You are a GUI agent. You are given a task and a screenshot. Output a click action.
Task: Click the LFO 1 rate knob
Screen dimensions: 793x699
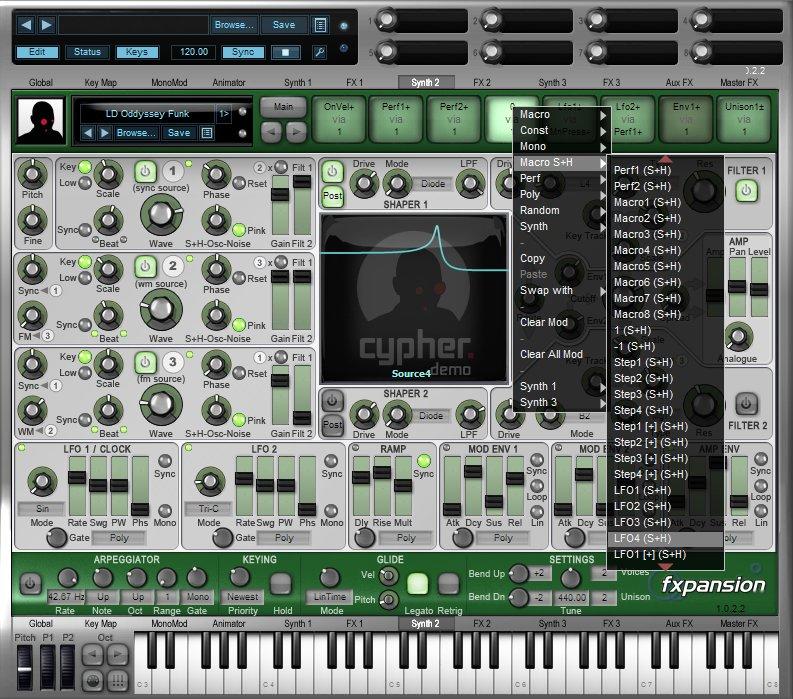coord(42,480)
